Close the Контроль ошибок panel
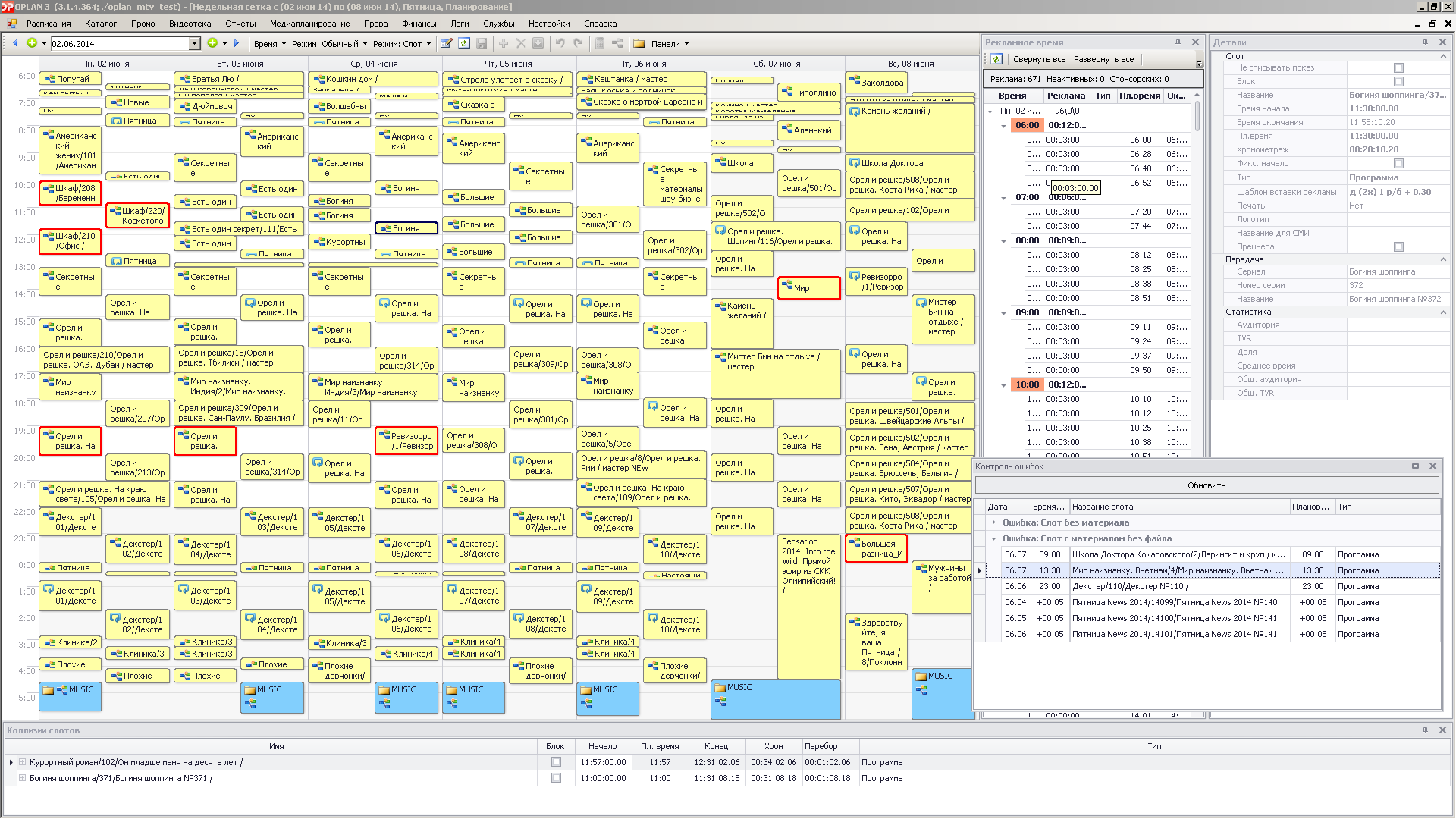The image size is (1456, 819). tap(1432, 466)
